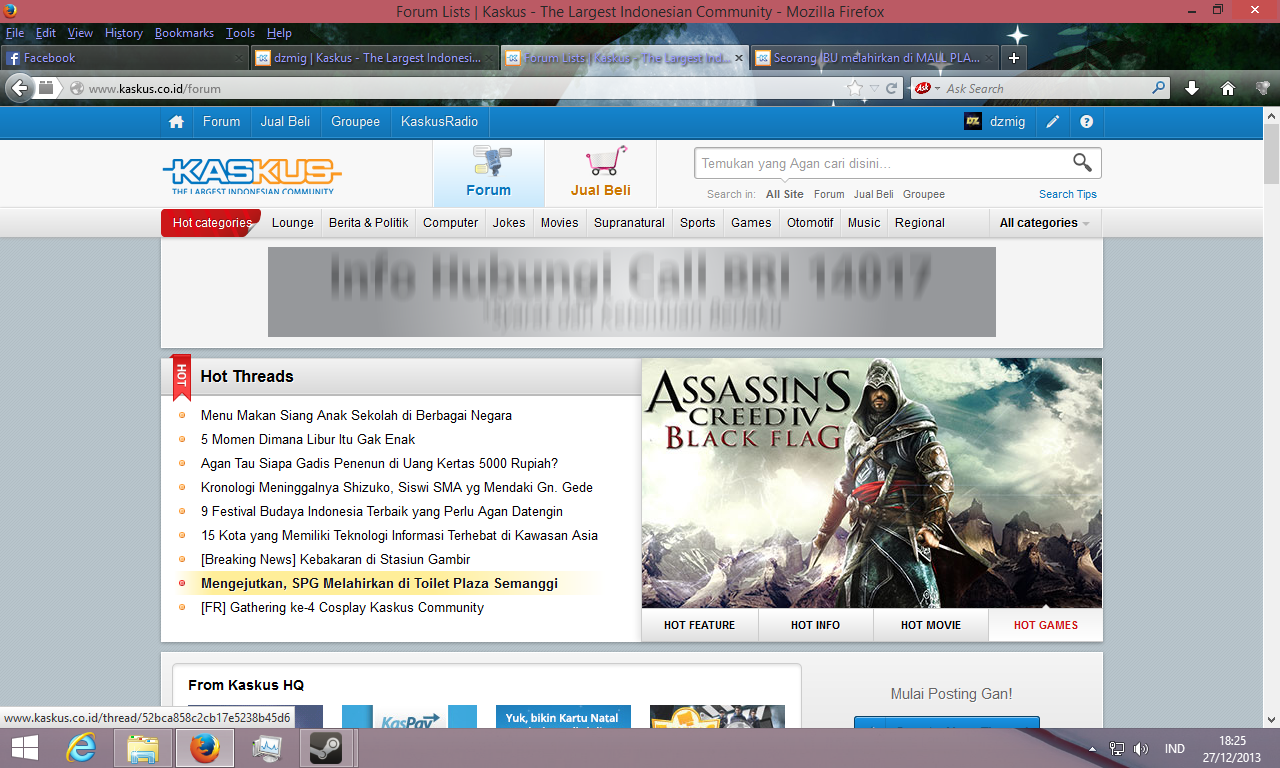Reload the page with the refresh icon
Screen dimensions: 1280x768
point(892,88)
